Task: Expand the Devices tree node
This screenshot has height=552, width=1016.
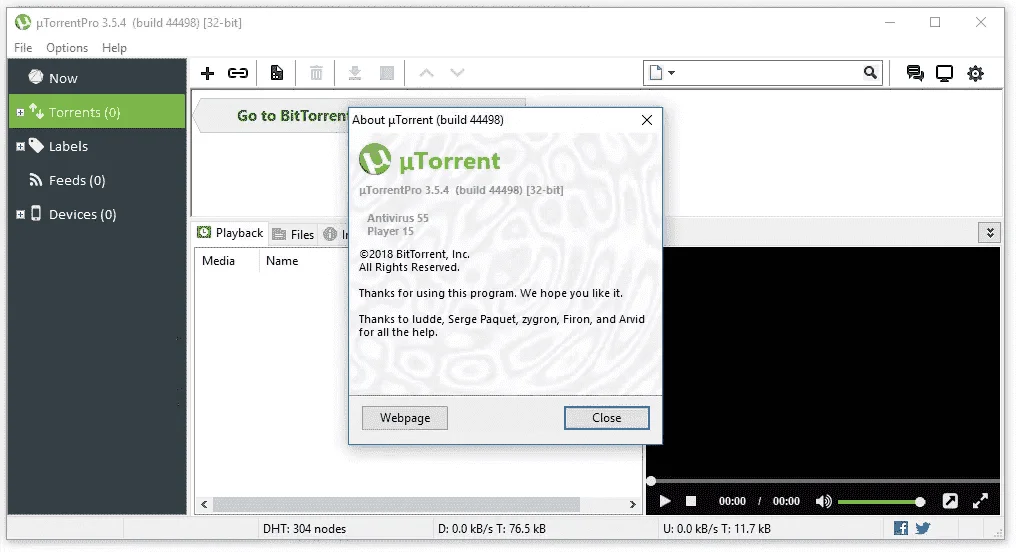Action: [20, 214]
